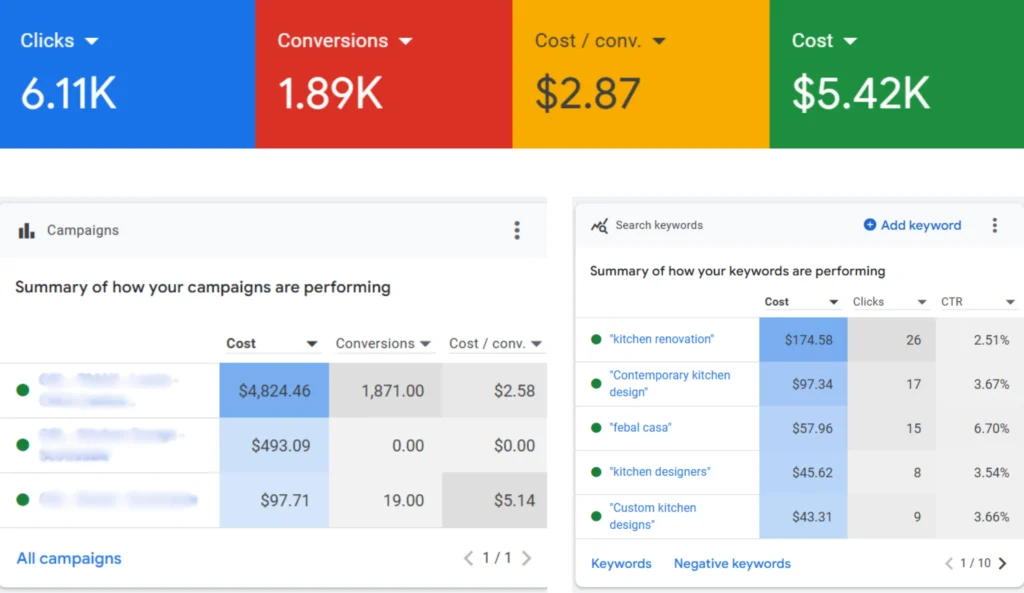Click the $4,824.46 cost cell
The image size is (1024, 593).
pos(274,391)
